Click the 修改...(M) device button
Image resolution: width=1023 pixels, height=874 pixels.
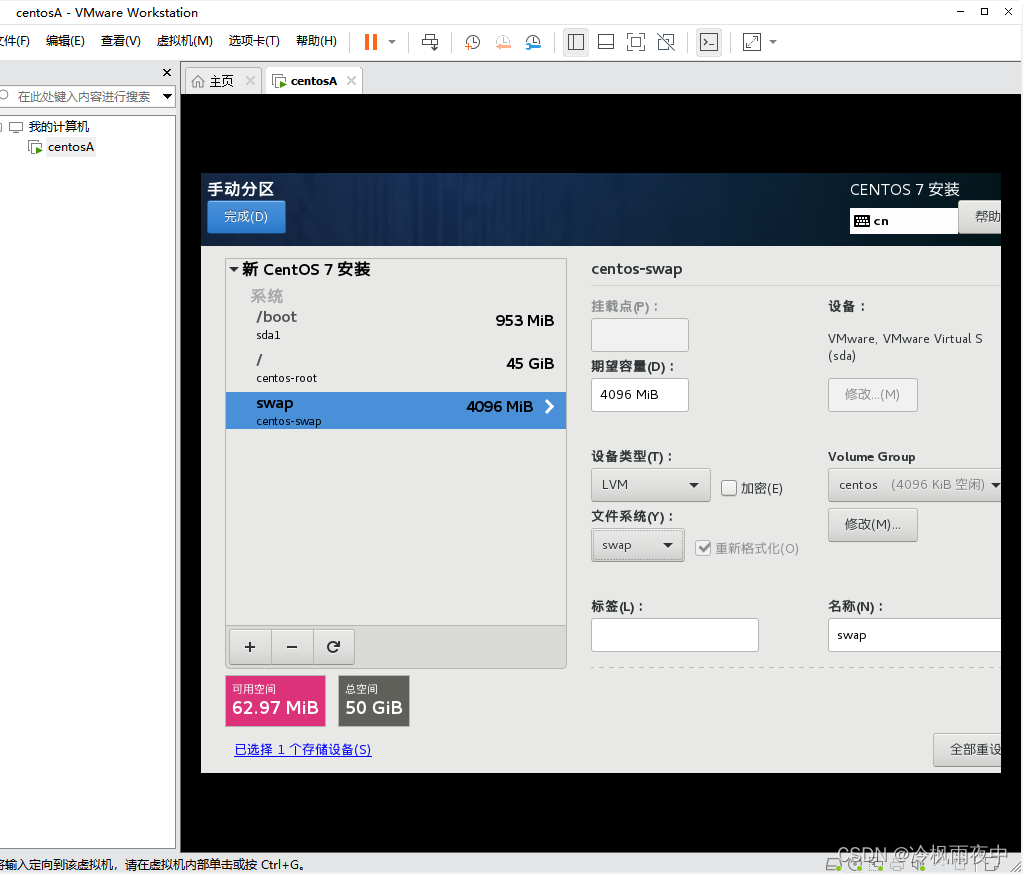(873, 395)
